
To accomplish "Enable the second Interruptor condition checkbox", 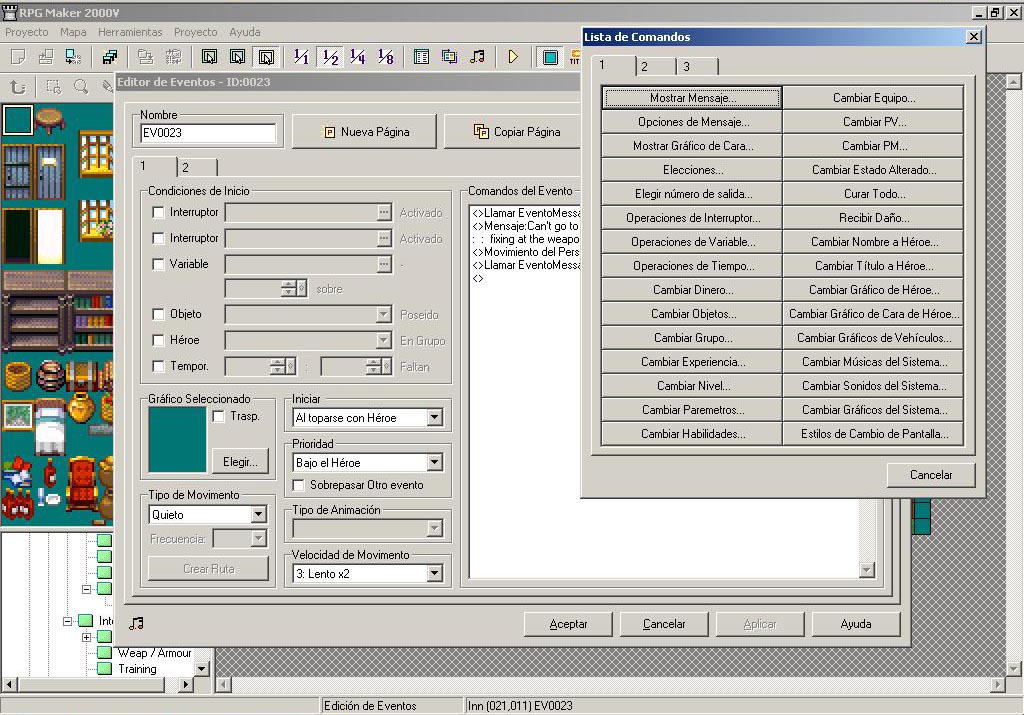I will 158,238.
